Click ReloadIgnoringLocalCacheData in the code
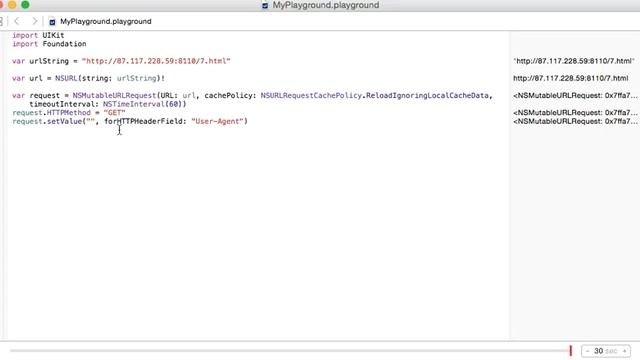The image size is (640, 360). [x=427, y=96]
